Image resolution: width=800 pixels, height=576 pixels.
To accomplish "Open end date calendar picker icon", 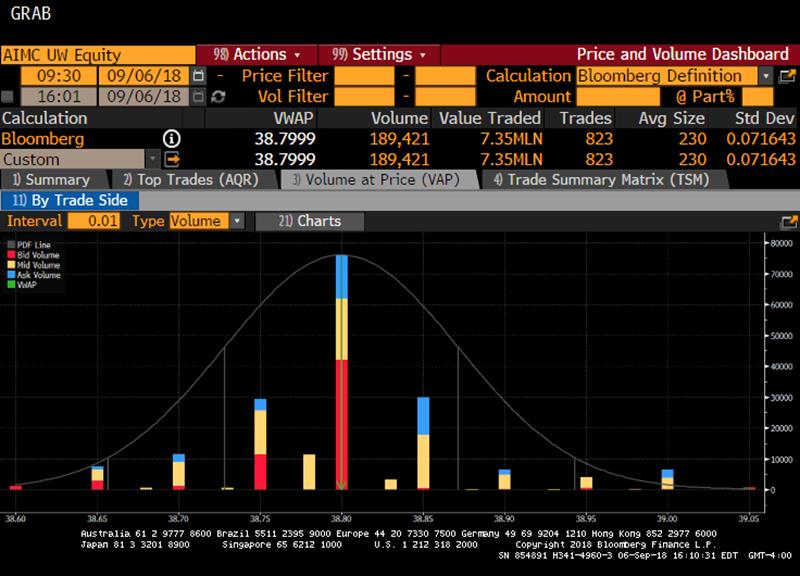I will (x=198, y=97).
